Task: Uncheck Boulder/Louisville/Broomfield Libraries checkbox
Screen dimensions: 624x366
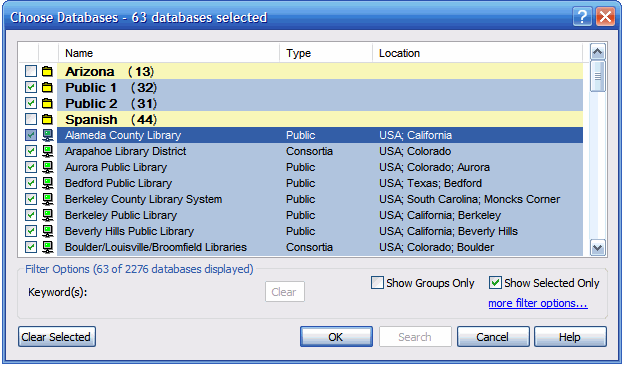Action: point(31,247)
